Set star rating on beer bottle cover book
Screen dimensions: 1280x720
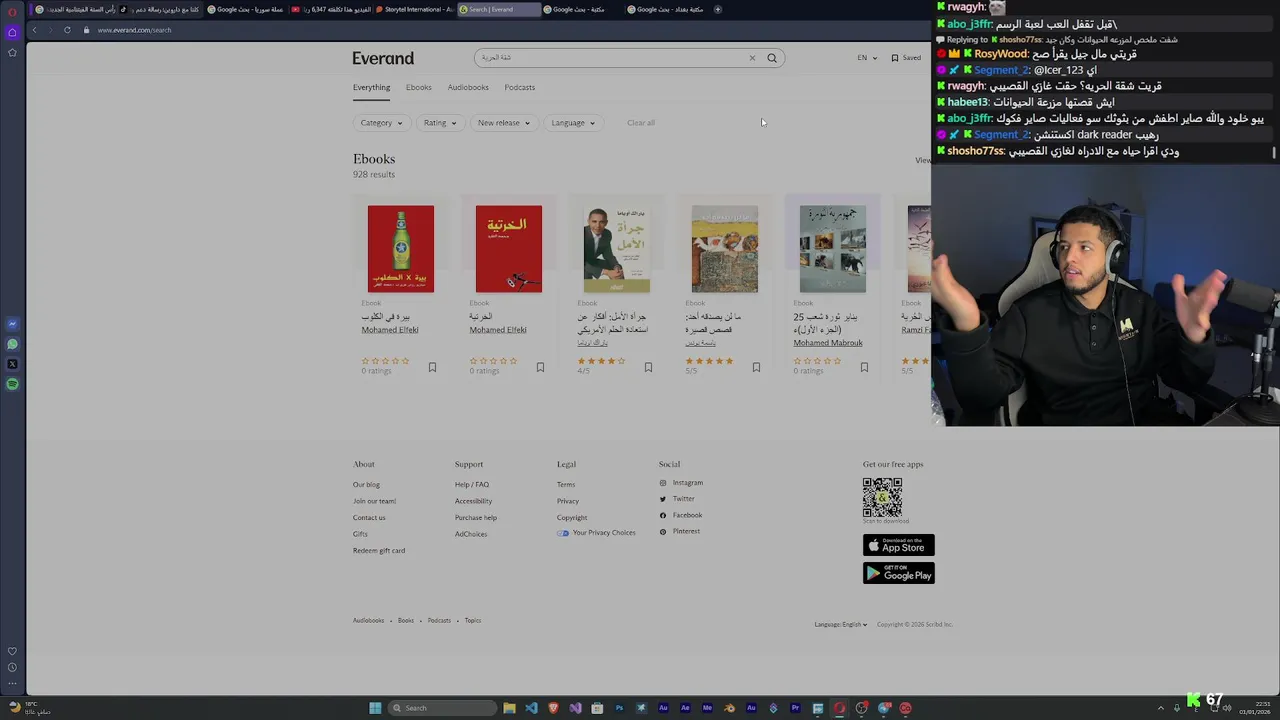pos(385,361)
